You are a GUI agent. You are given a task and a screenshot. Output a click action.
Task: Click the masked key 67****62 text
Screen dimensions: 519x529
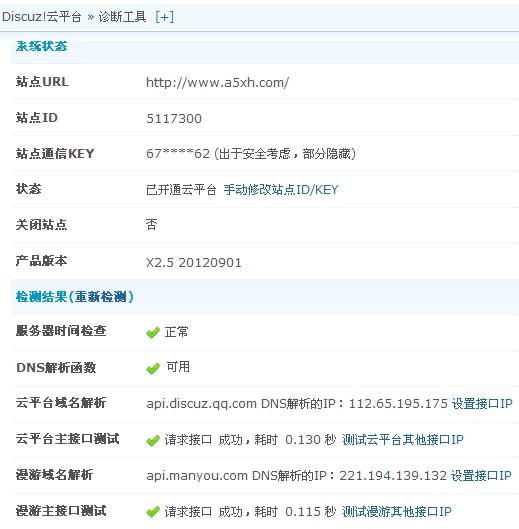pos(178,154)
